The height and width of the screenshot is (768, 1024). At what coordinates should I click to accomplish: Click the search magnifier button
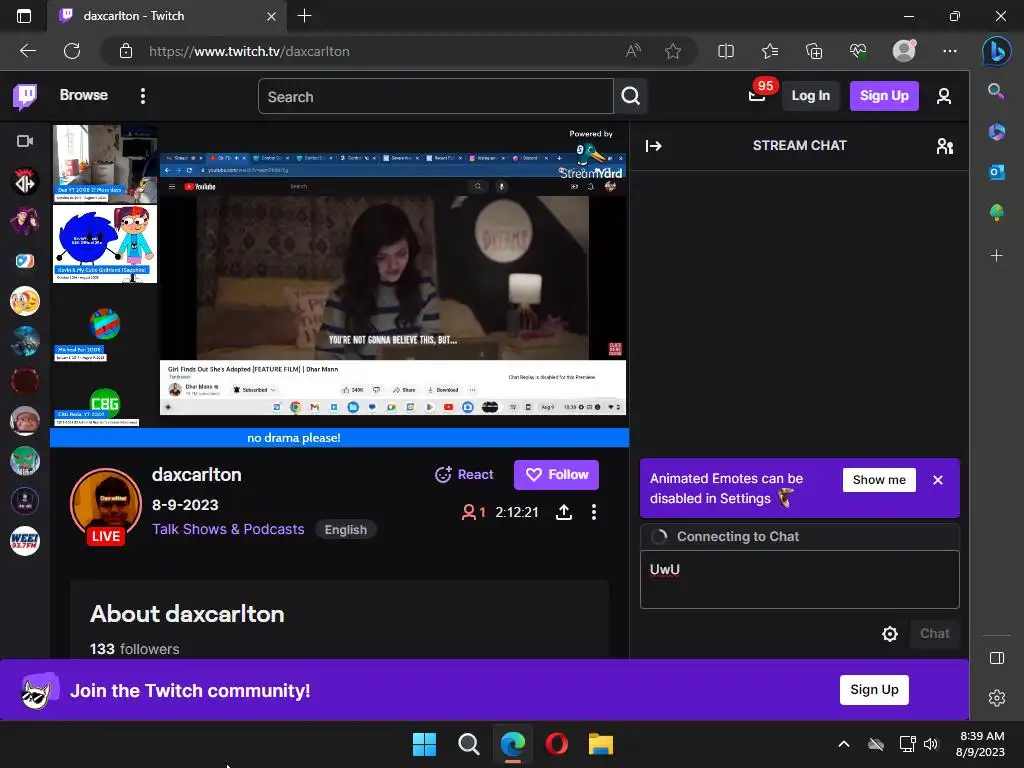click(630, 97)
